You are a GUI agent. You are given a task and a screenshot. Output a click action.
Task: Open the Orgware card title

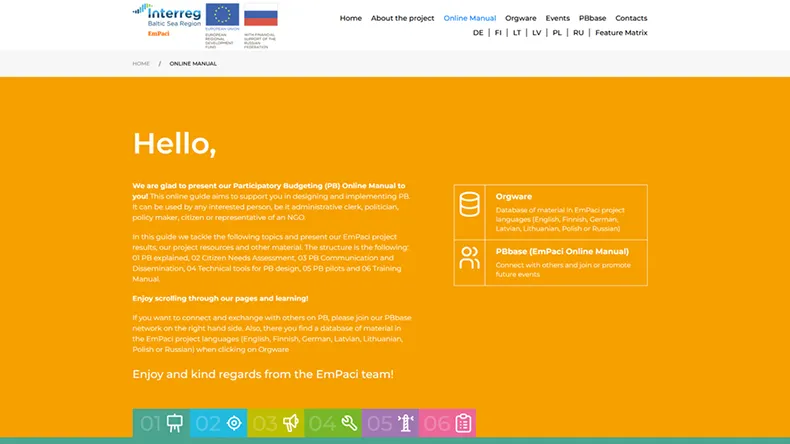pyautogui.click(x=514, y=197)
